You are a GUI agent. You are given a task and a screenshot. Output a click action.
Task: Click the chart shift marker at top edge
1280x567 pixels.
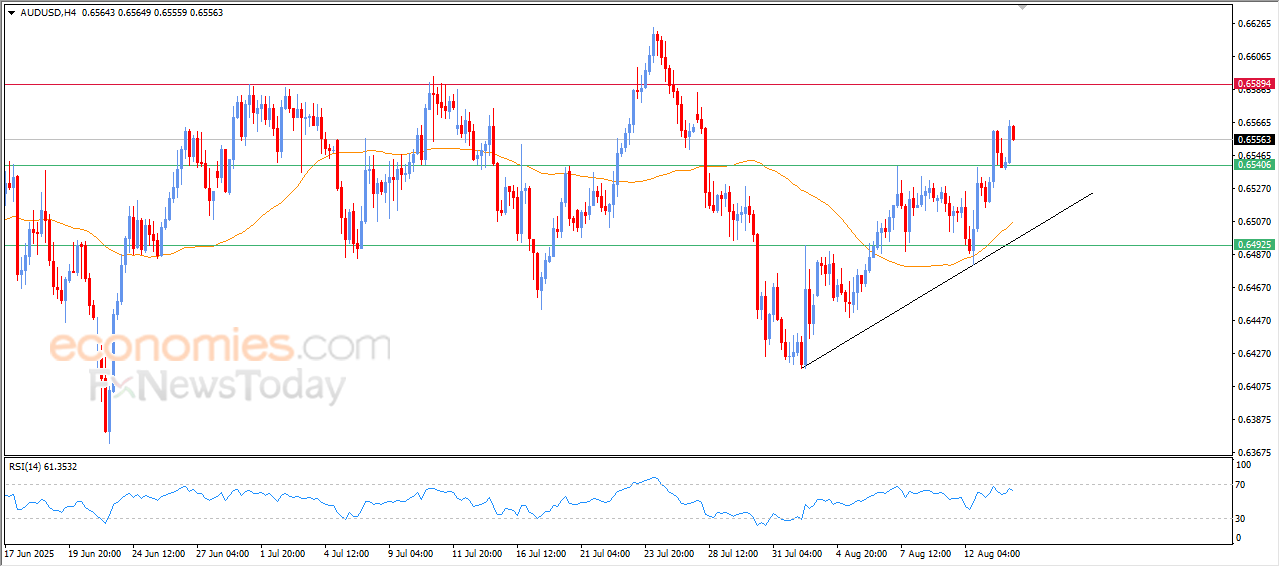coord(1022,6)
